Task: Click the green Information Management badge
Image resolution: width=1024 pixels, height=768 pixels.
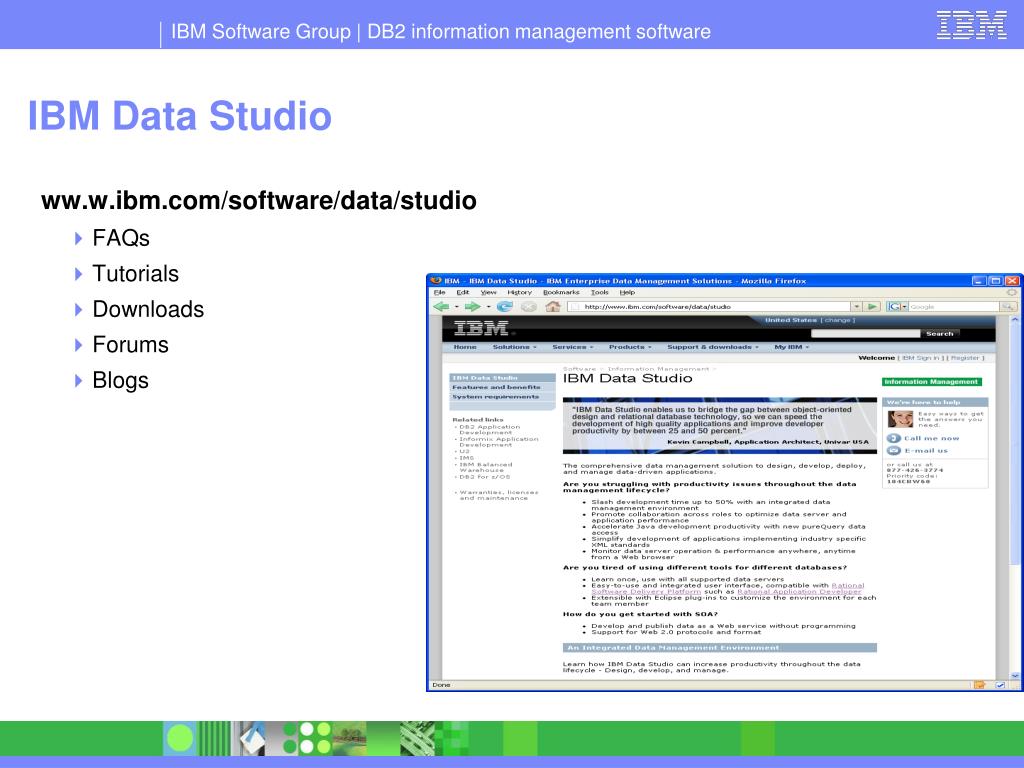Action: click(x=931, y=382)
